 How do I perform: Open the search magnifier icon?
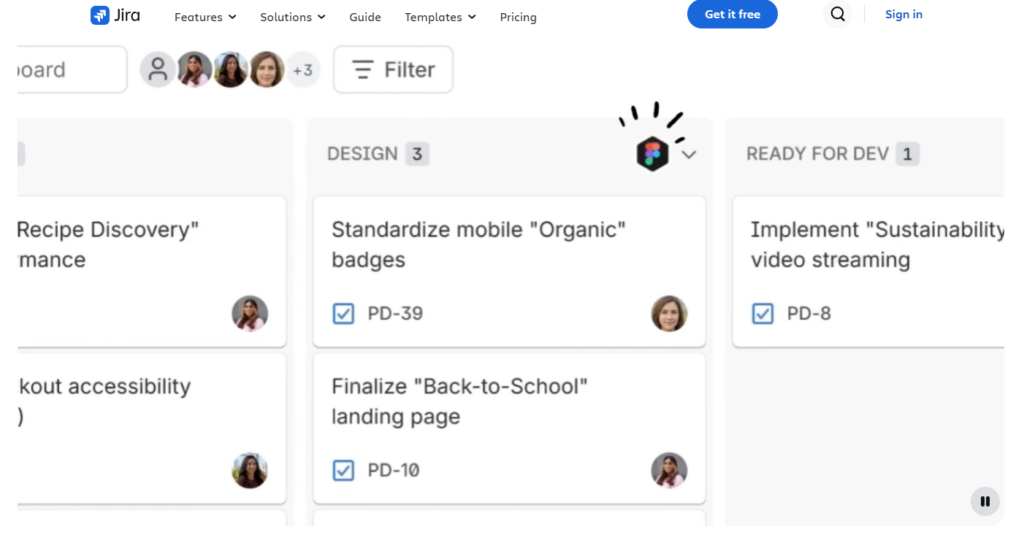(837, 14)
